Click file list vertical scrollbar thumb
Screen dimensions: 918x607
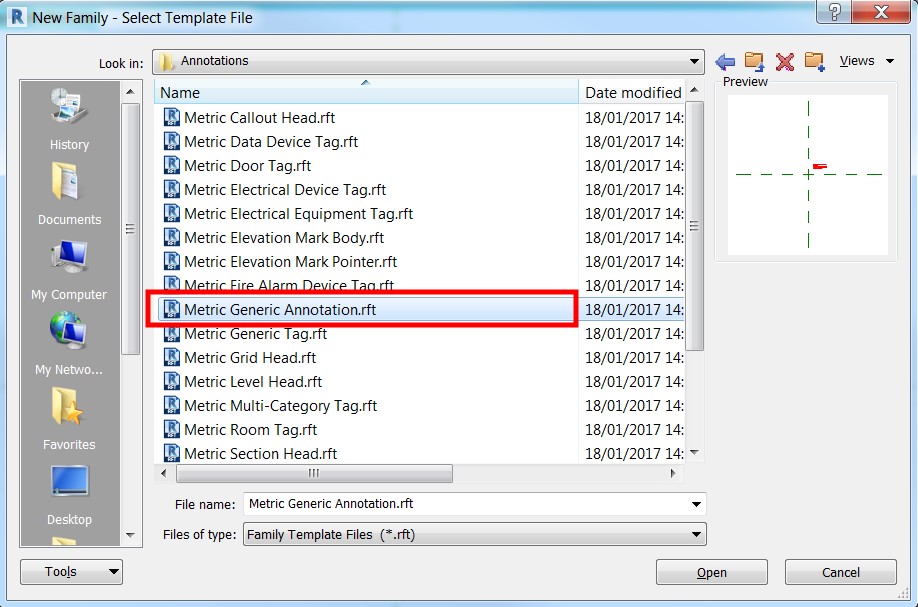click(694, 226)
